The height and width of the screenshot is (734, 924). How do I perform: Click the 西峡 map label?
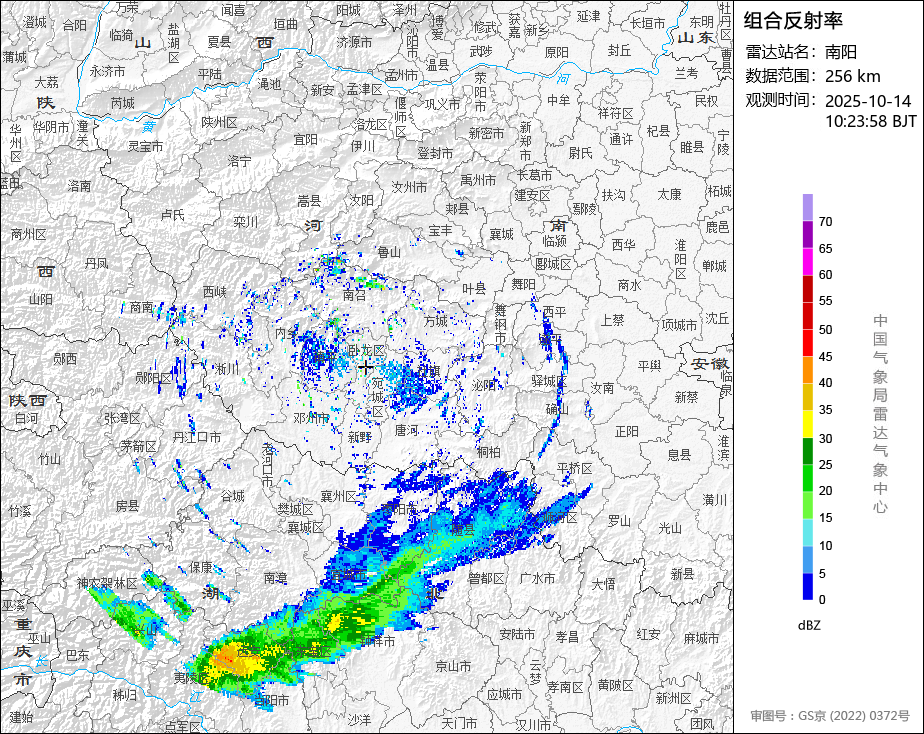pos(214,292)
